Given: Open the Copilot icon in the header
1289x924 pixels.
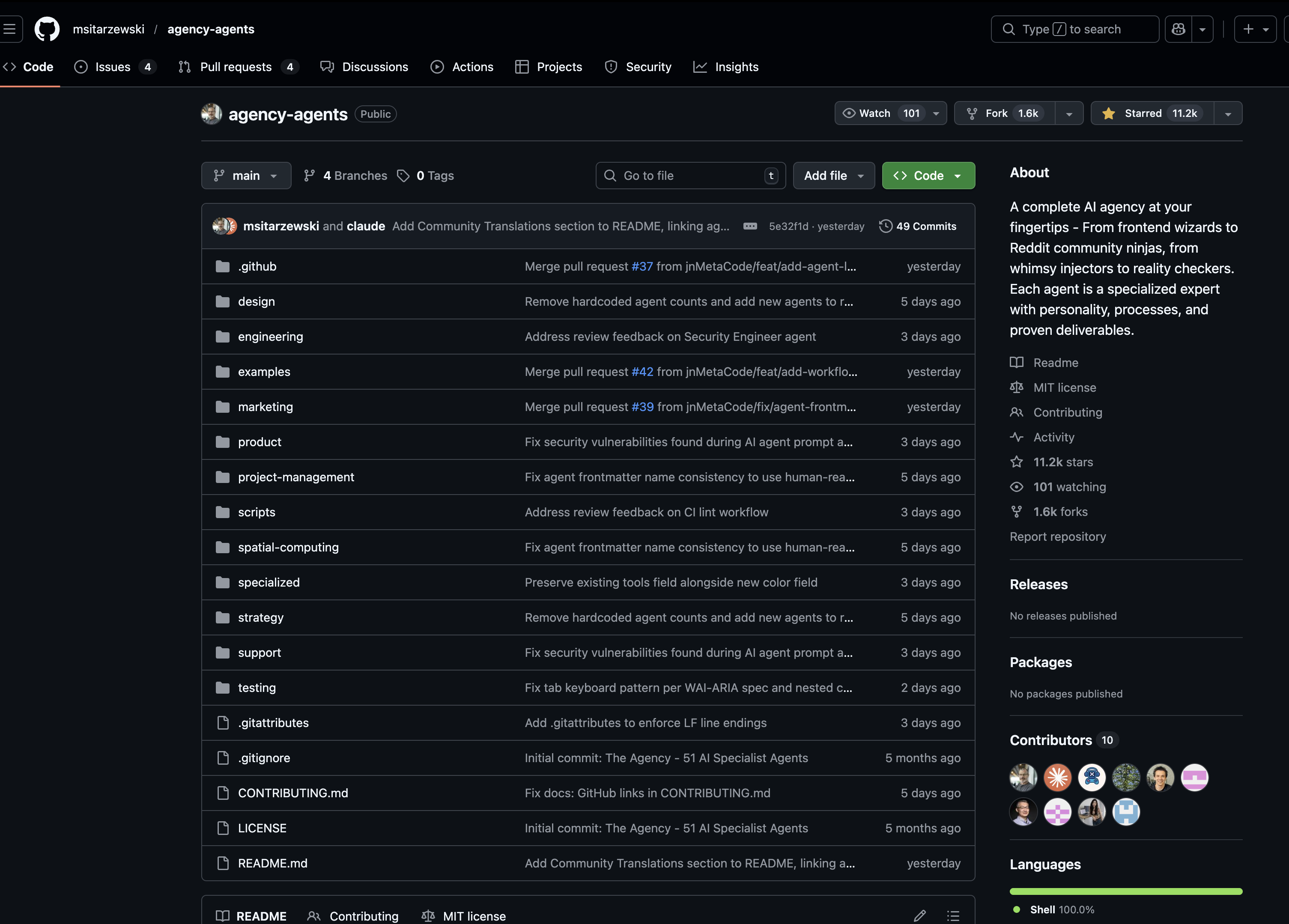Looking at the screenshot, I should tap(1178, 29).
